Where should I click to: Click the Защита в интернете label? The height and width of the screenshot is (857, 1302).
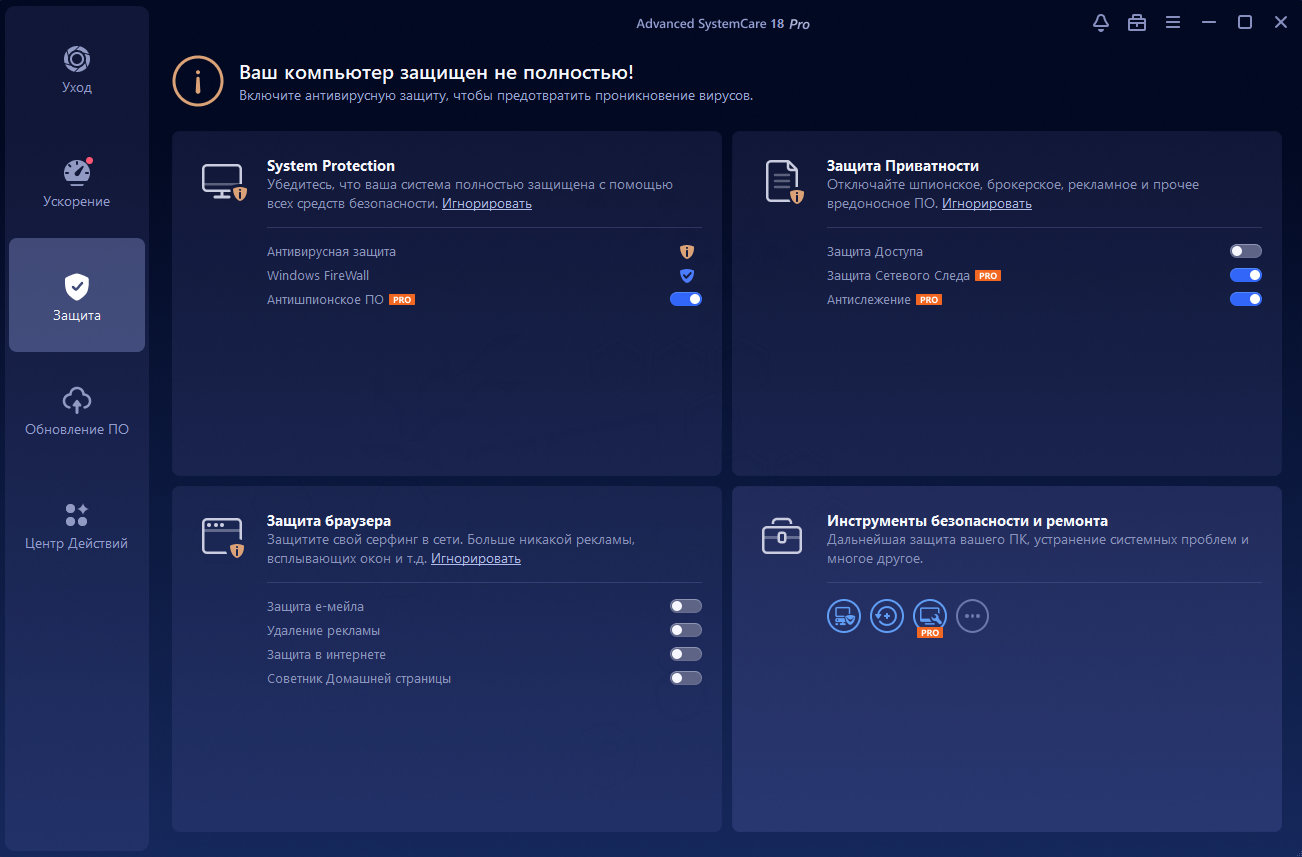(x=326, y=655)
